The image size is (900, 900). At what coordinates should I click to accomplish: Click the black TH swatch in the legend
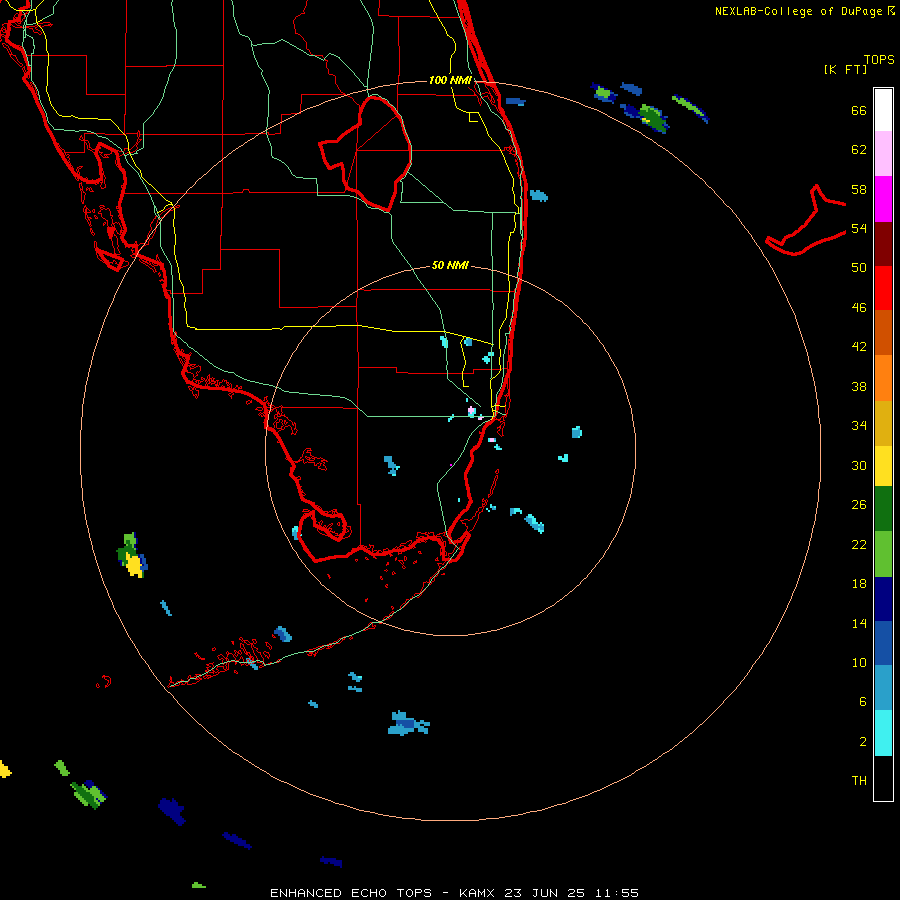(883, 778)
